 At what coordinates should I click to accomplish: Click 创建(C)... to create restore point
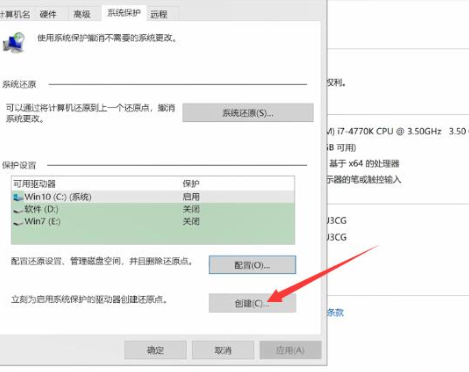252,303
